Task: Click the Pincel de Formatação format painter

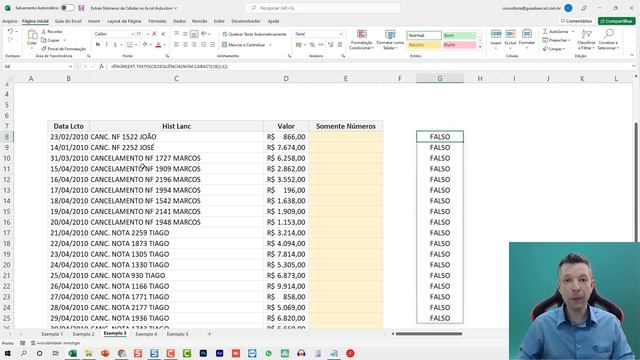Action: click(64, 49)
